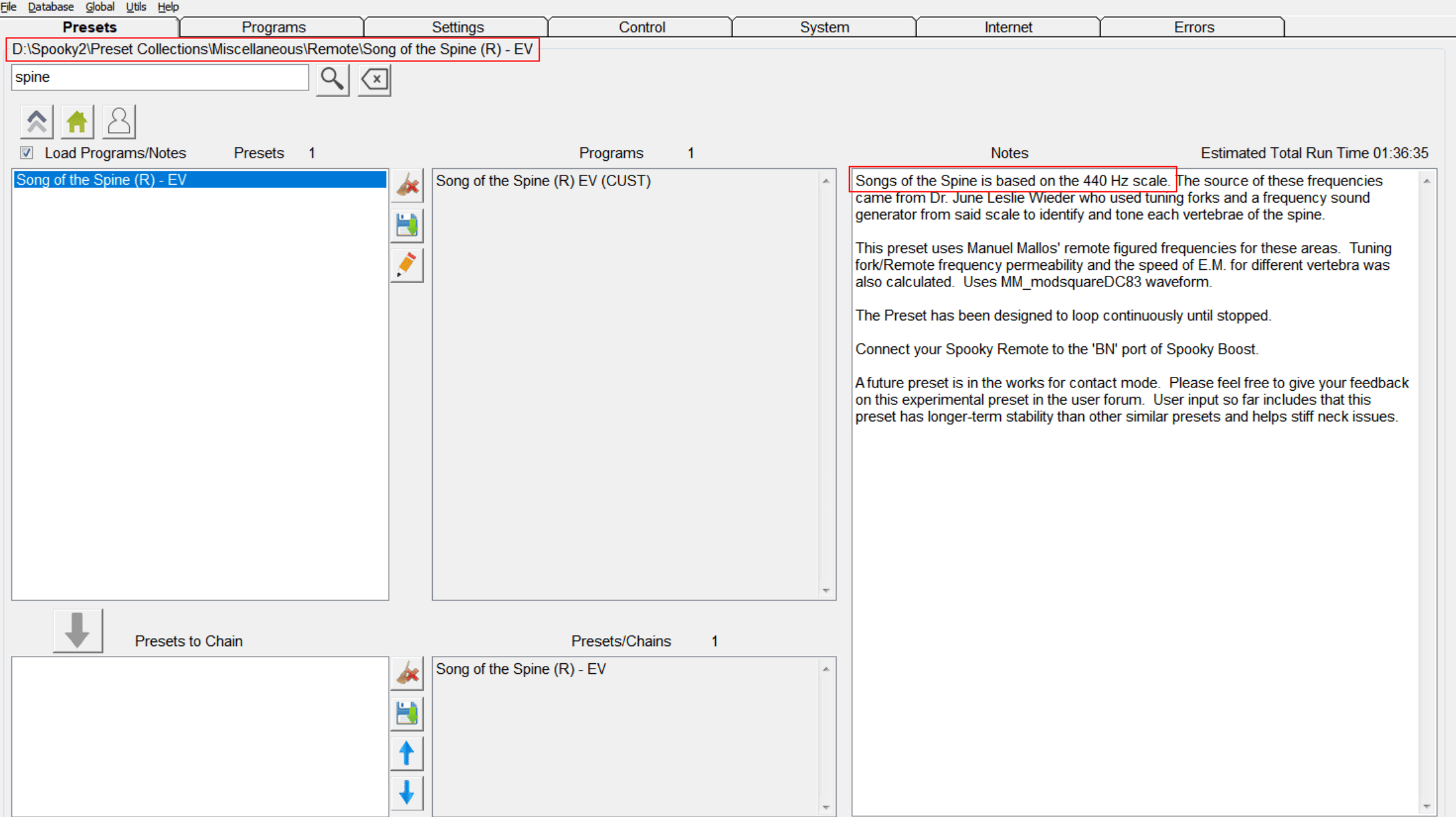Move the chained preset down with the blue arrow
Viewport: 1456px width, 817px height.
pyautogui.click(x=407, y=793)
